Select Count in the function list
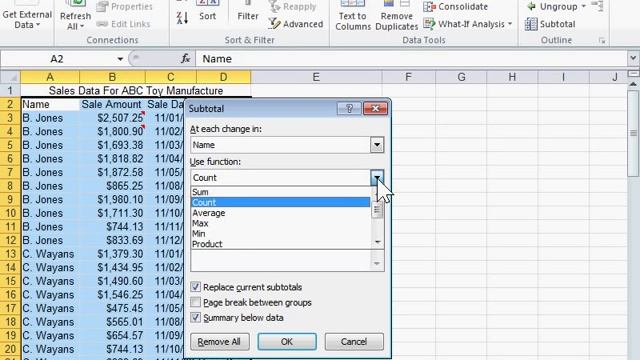 click(280, 202)
